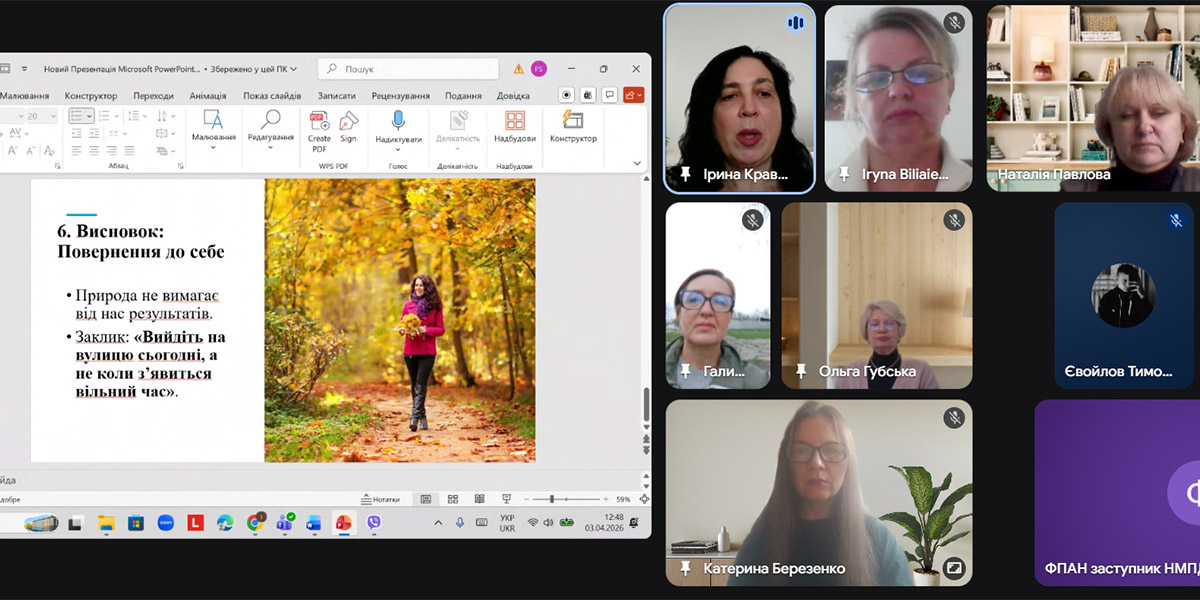This screenshot has width=1200, height=600.
Task: Click zoom in plus button
Action: [x=606, y=499]
